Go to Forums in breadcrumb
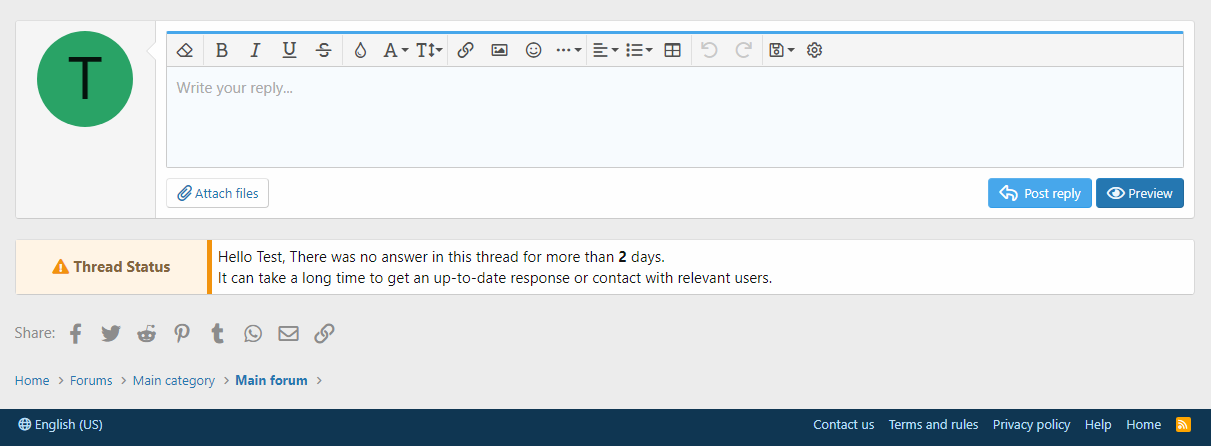This screenshot has width=1211, height=446. click(x=91, y=380)
